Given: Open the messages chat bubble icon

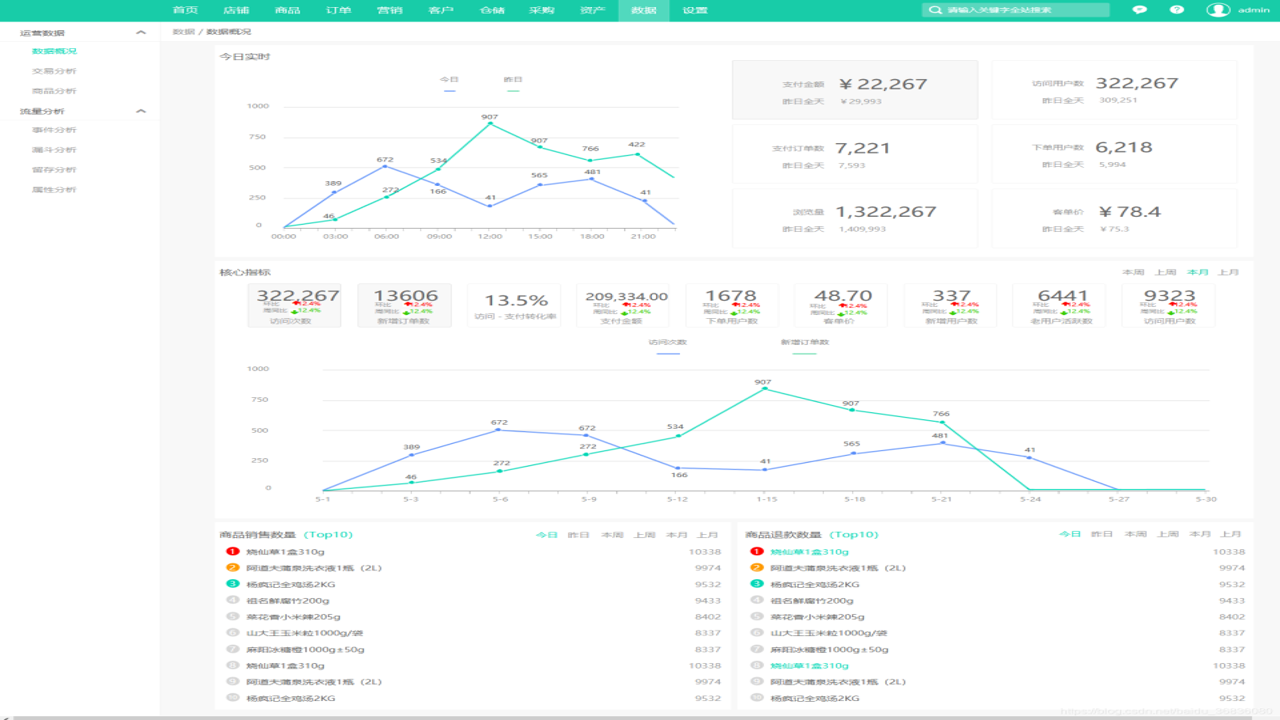Looking at the screenshot, I should (x=1139, y=10).
